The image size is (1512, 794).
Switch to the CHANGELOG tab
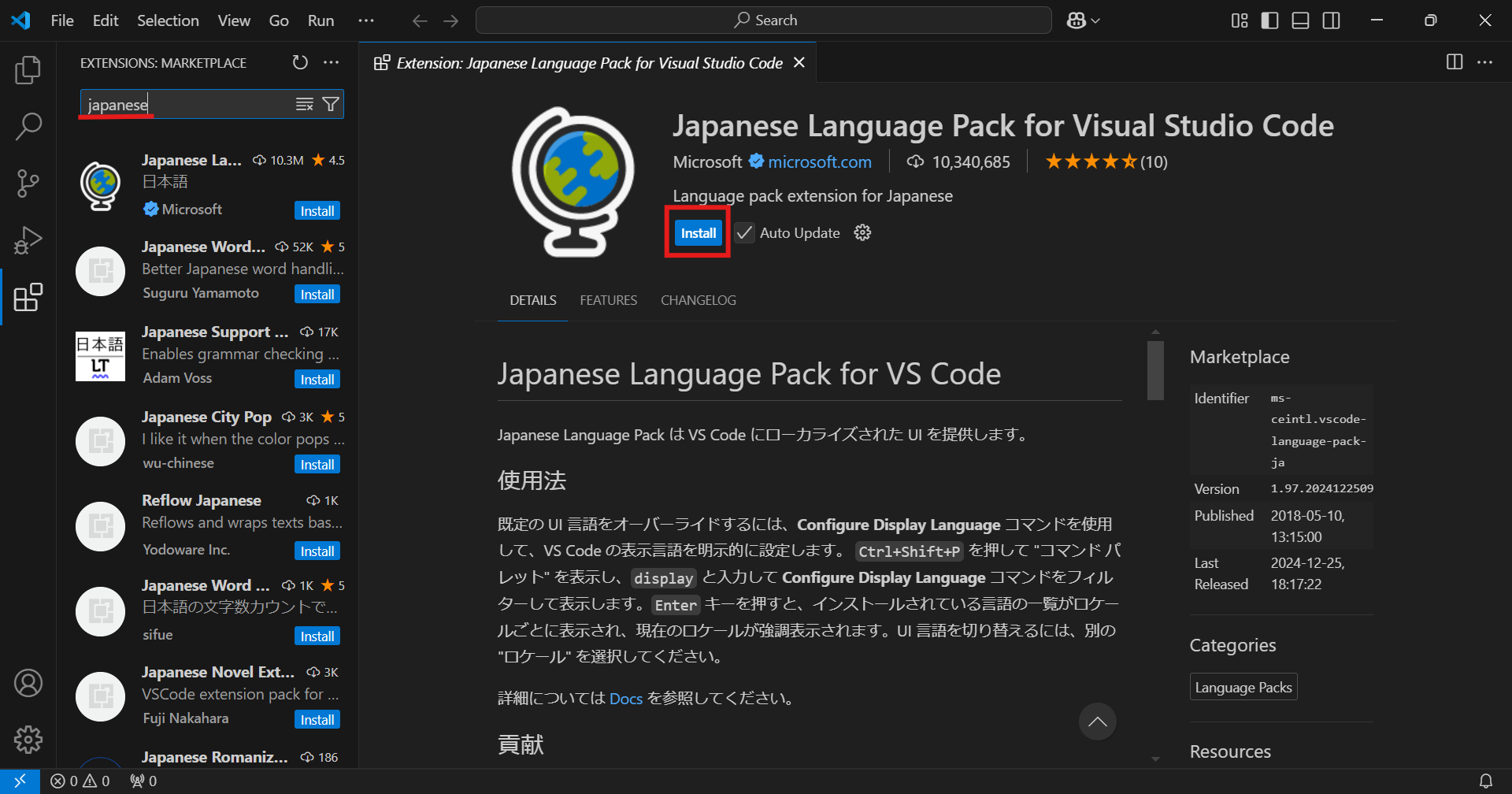point(699,300)
